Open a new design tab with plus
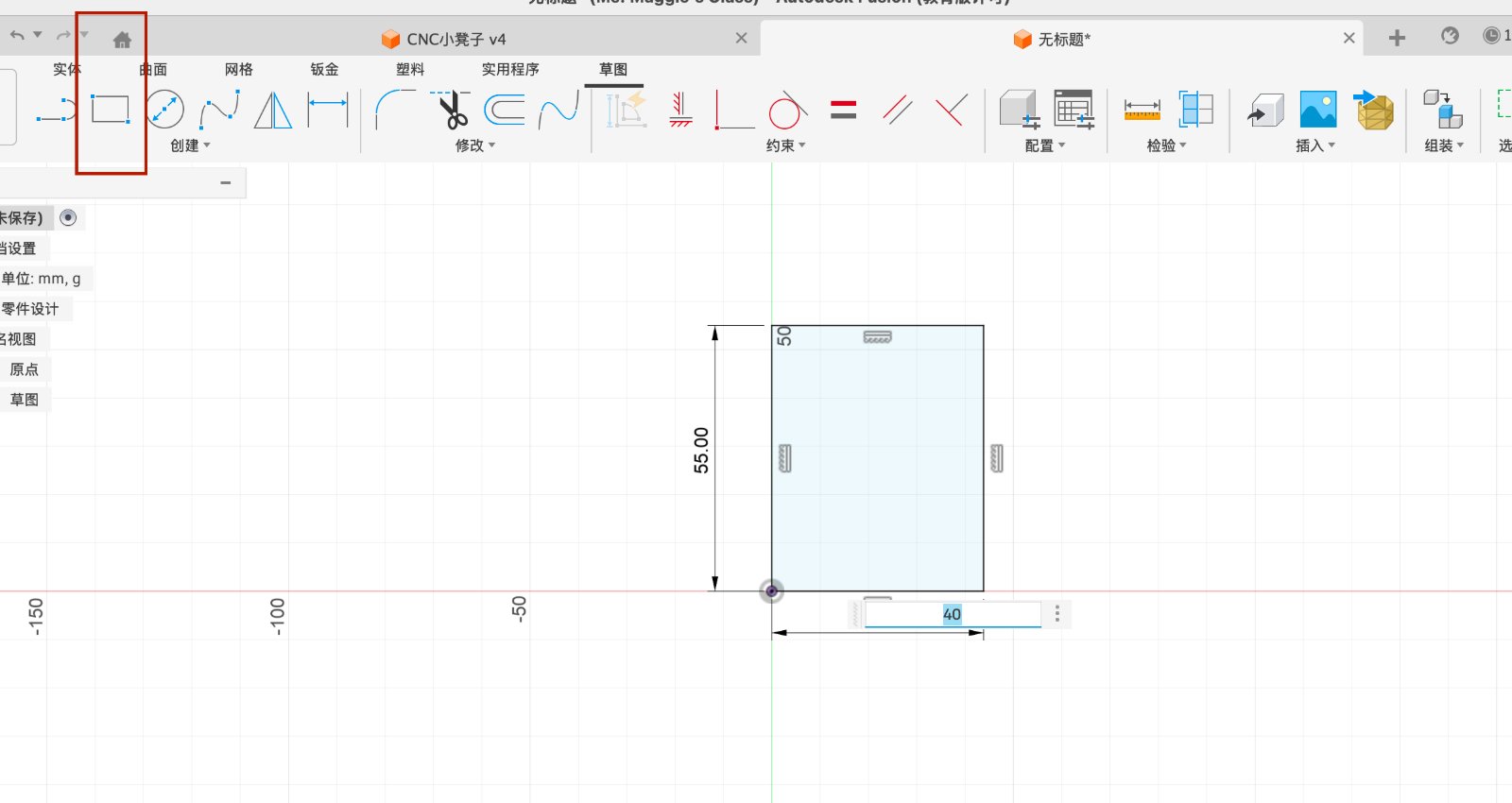This screenshot has height=803, width=1512. click(x=1397, y=38)
